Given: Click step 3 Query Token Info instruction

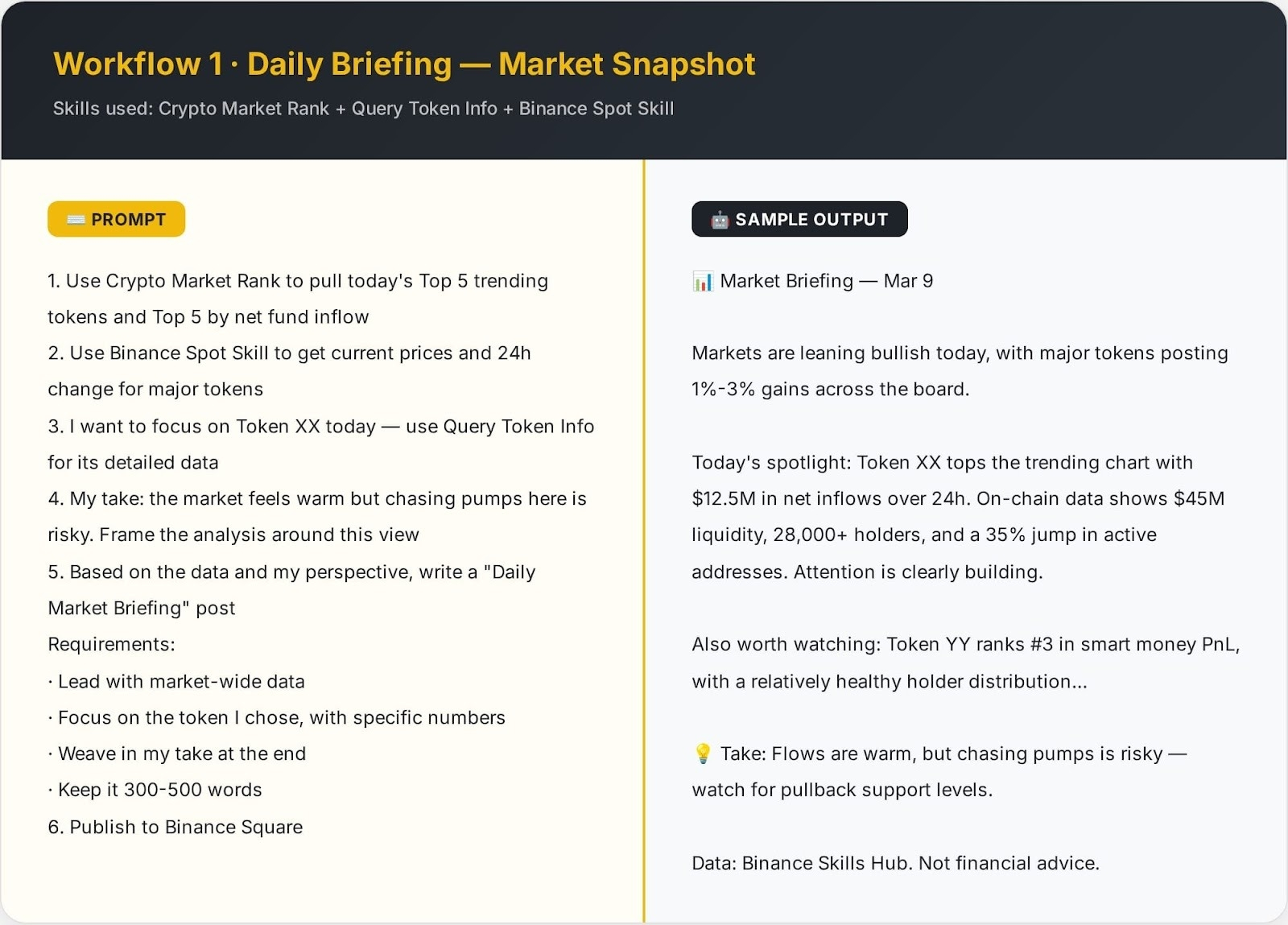Looking at the screenshot, I should pyautogui.click(x=321, y=444).
